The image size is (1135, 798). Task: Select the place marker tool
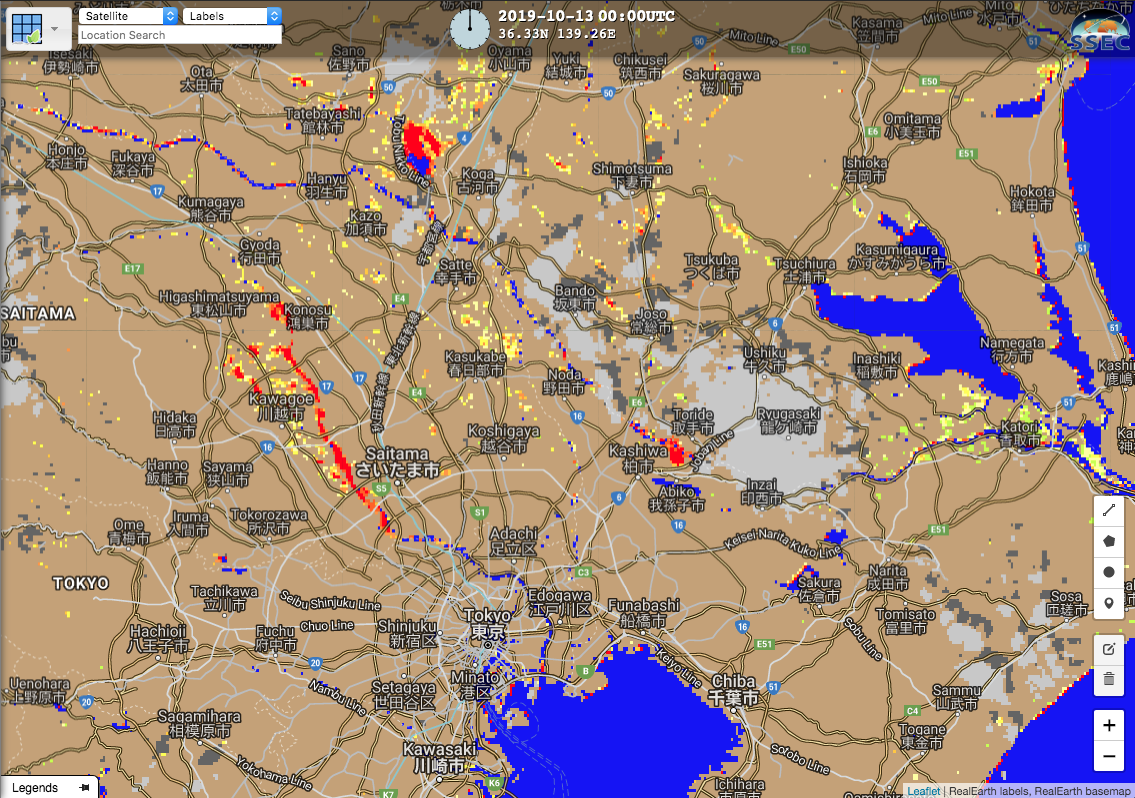(1108, 603)
